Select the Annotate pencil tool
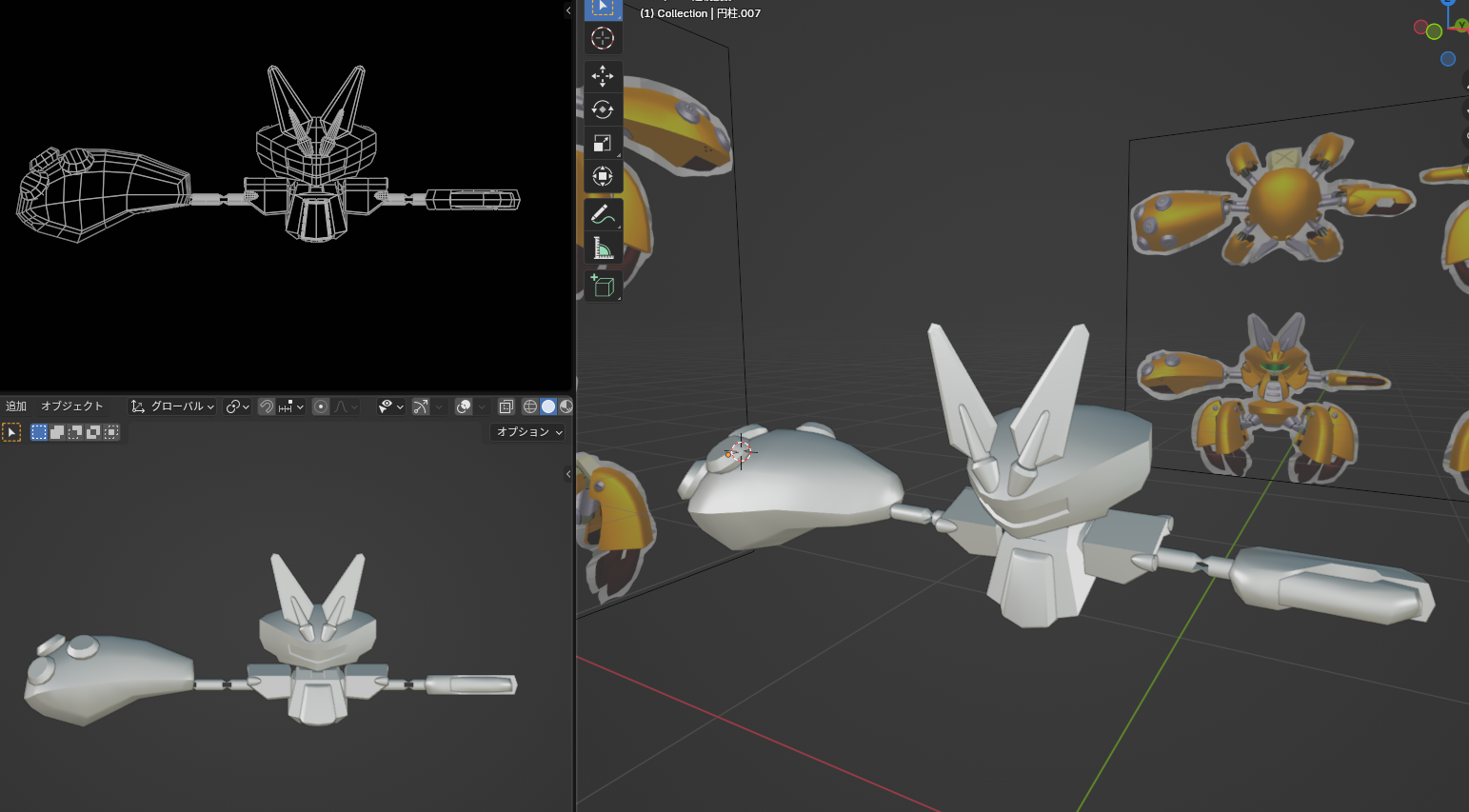The height and width of the screenshot is (812, 1469). coord(603,214)
